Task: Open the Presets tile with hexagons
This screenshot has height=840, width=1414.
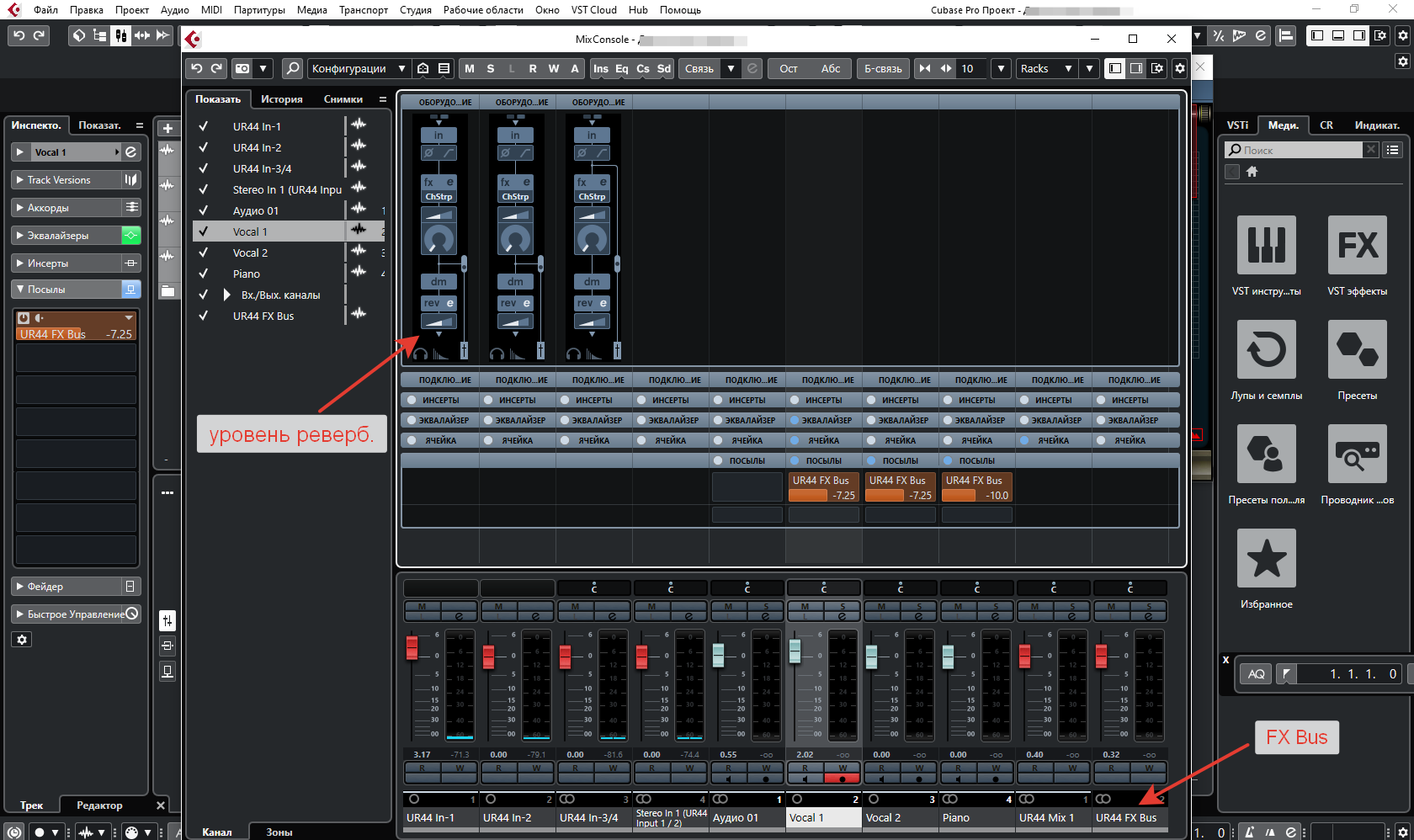Action: (1357, 349)
